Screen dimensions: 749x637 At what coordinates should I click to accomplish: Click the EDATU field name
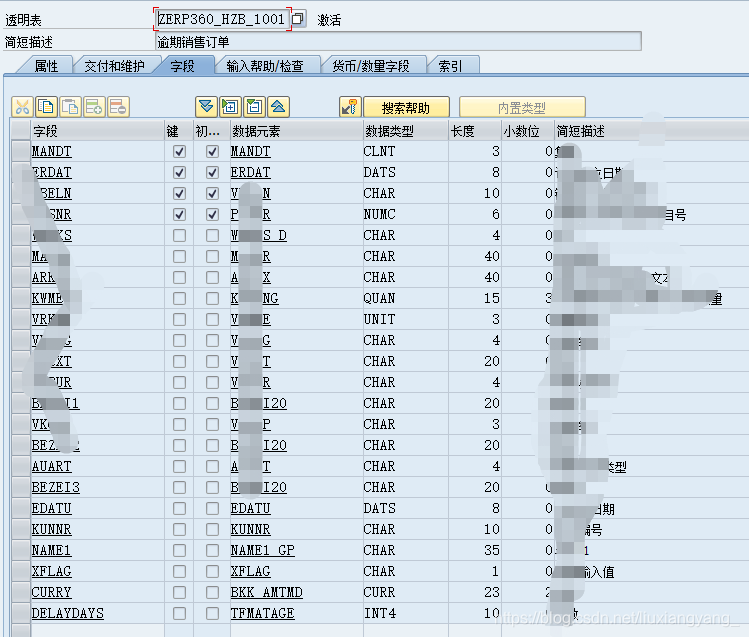[52, 509]
